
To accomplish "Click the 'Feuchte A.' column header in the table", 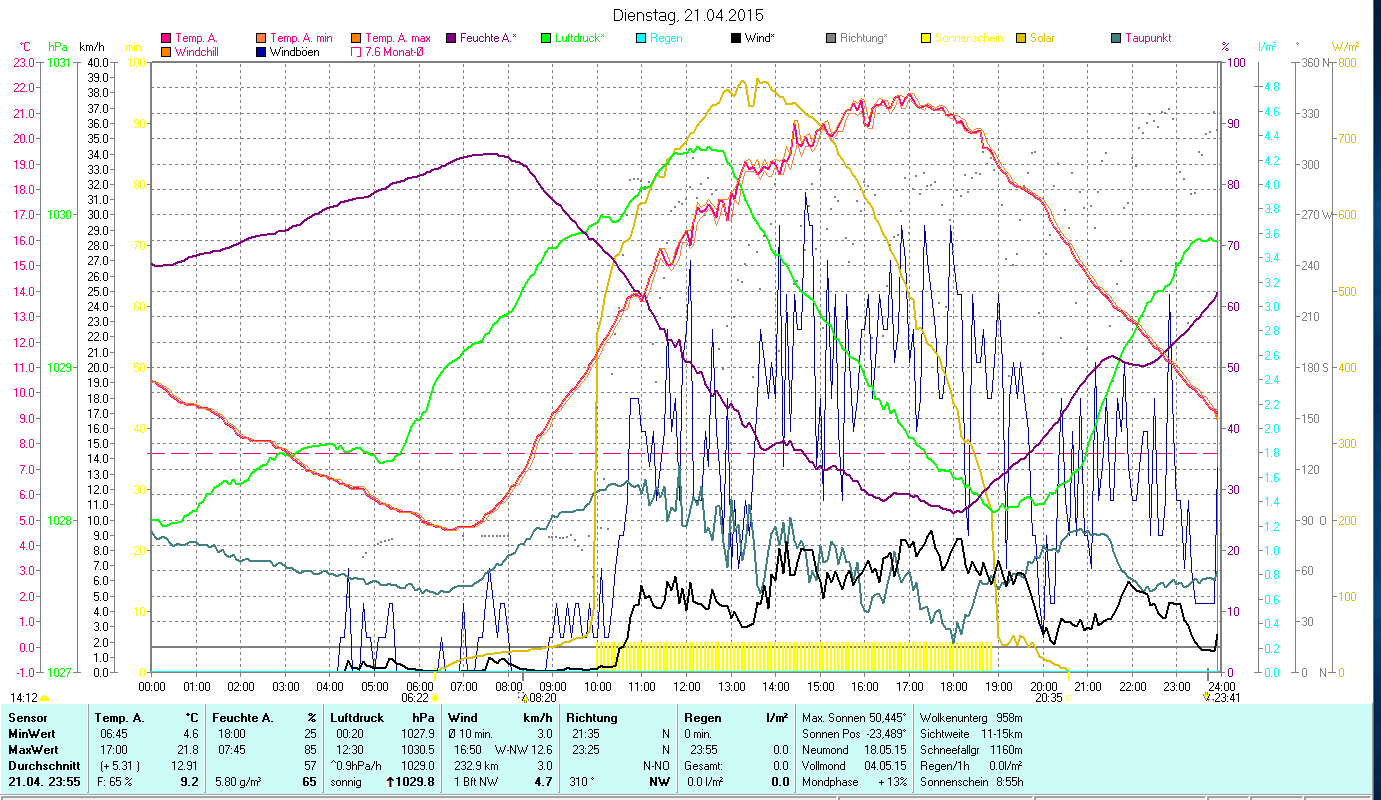I will click(245, 717).
